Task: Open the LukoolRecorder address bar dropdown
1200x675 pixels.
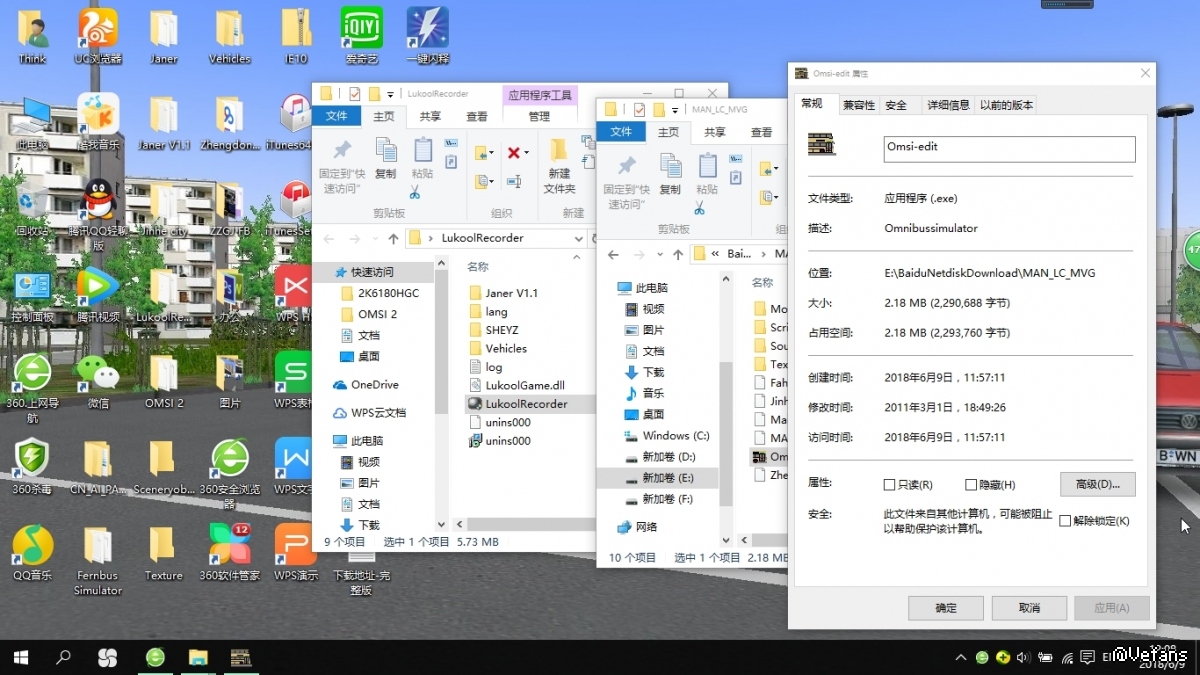Action: (x=579, y=239)
